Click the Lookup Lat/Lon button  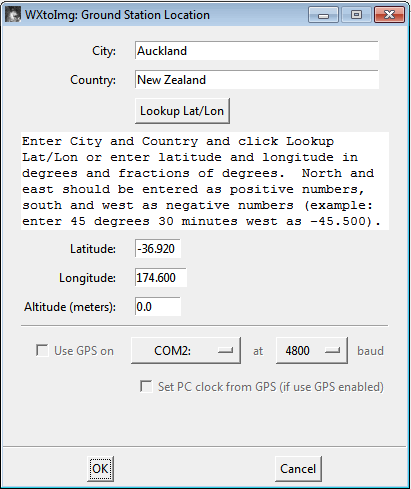182,111
